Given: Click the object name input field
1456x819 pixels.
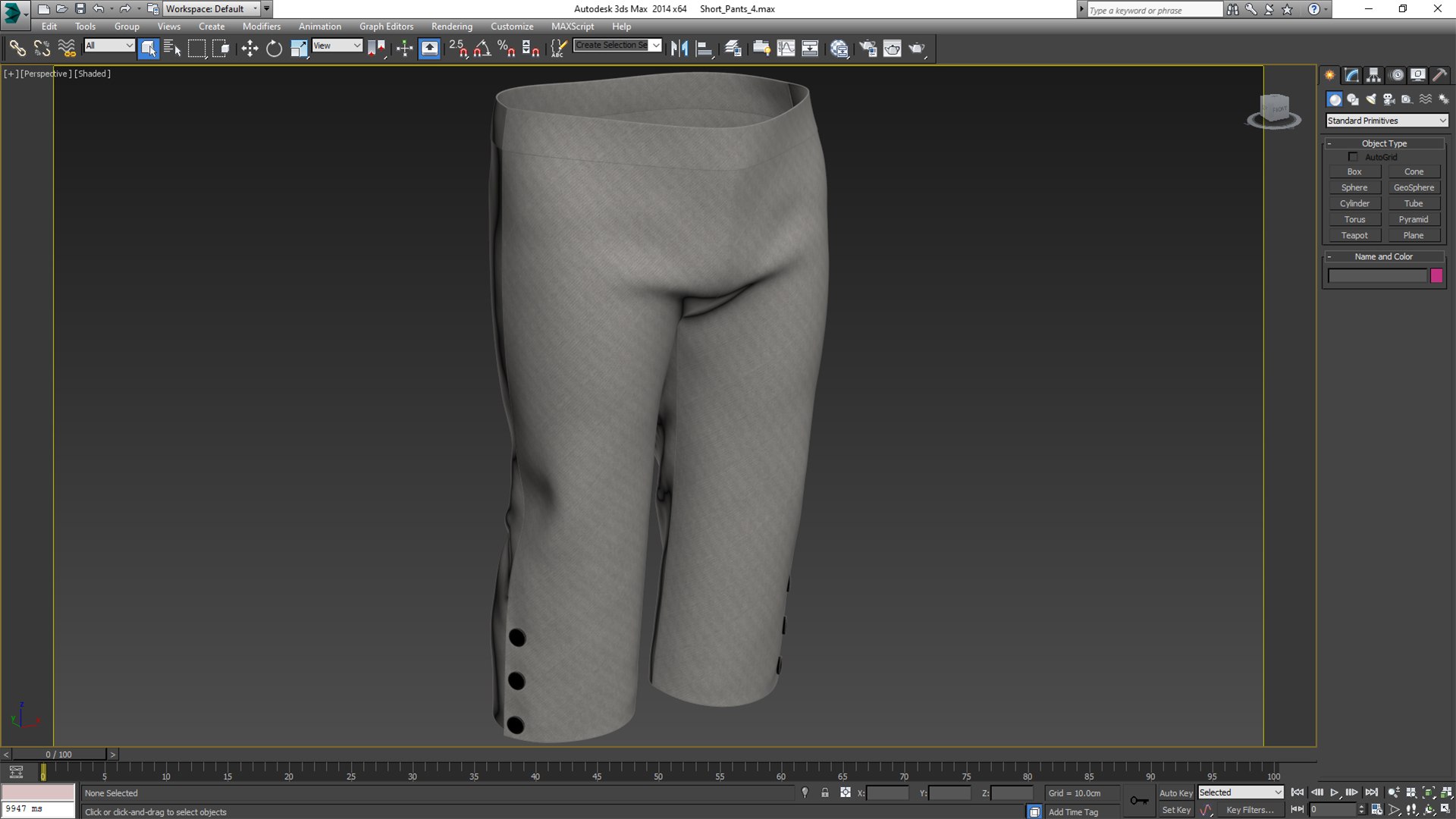Looking at the screenshot, I should tap(1377, 276).
